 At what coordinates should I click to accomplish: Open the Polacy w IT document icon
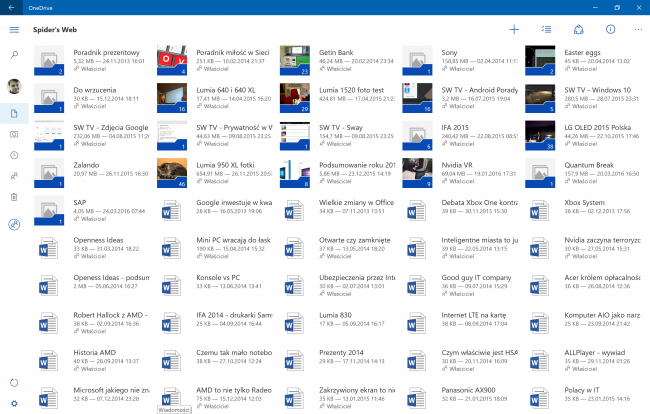(540, 398)
